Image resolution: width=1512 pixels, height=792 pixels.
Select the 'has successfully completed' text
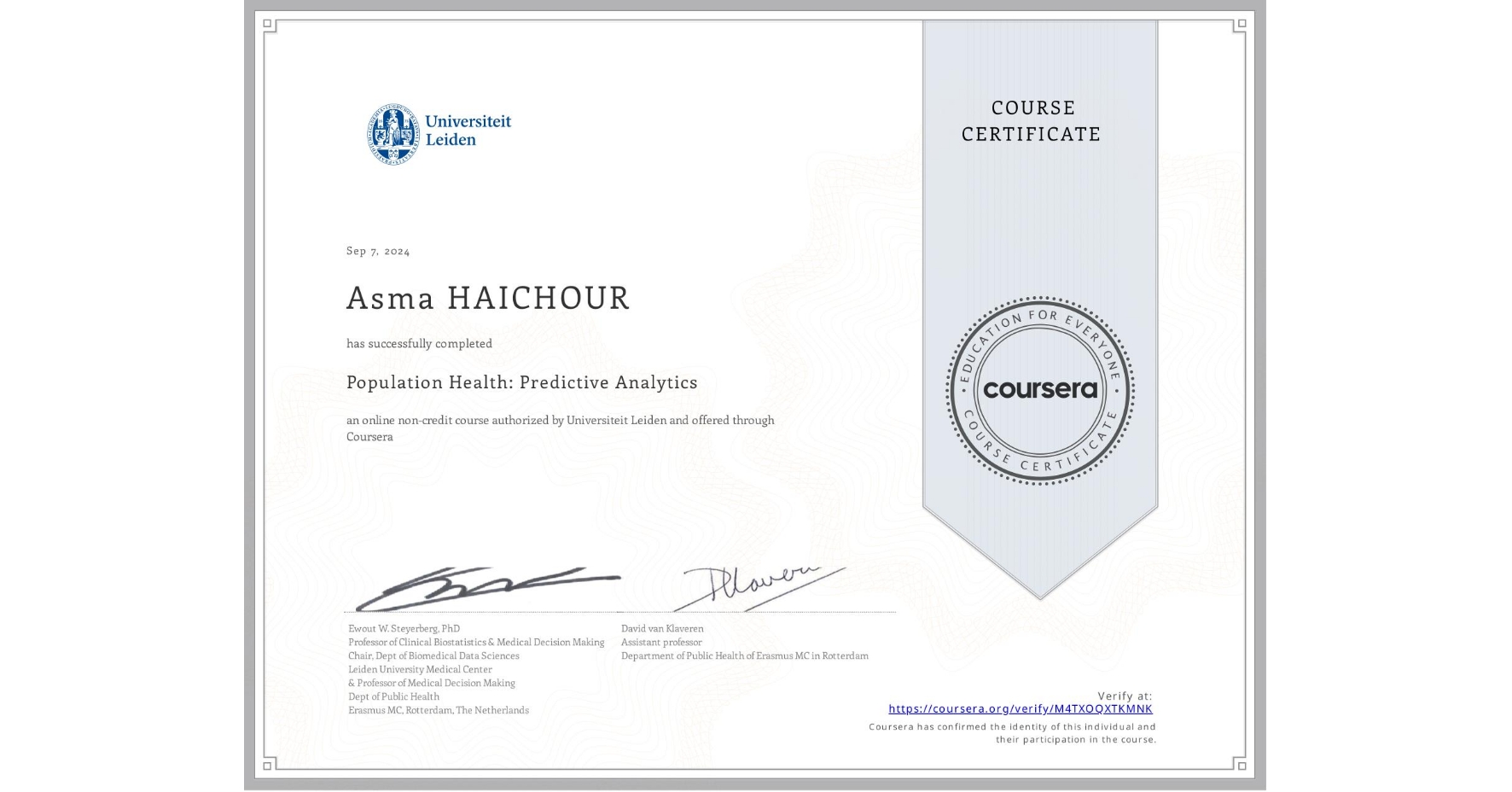click(419, 343)
